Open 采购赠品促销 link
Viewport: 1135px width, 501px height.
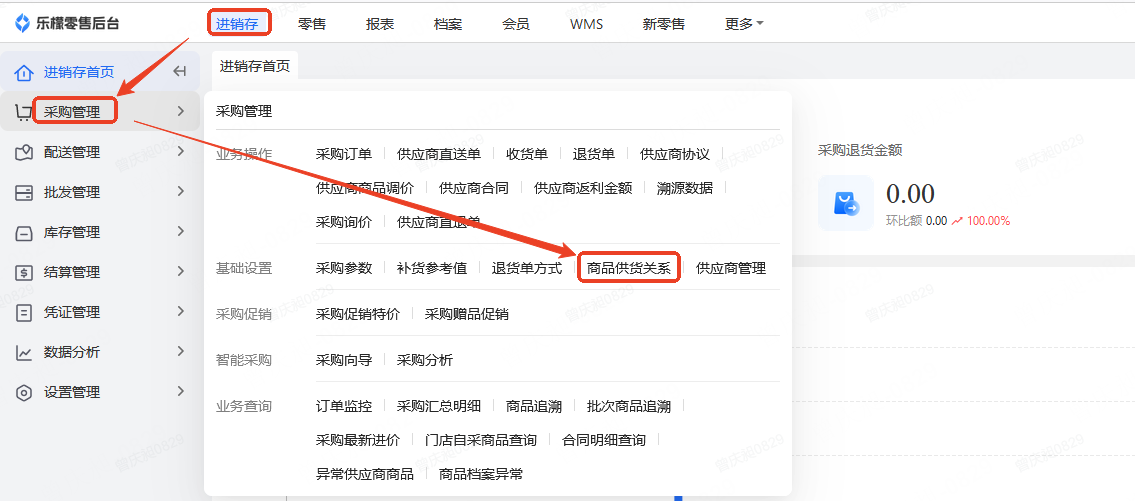pyautogui.click(x=467, y=314)
